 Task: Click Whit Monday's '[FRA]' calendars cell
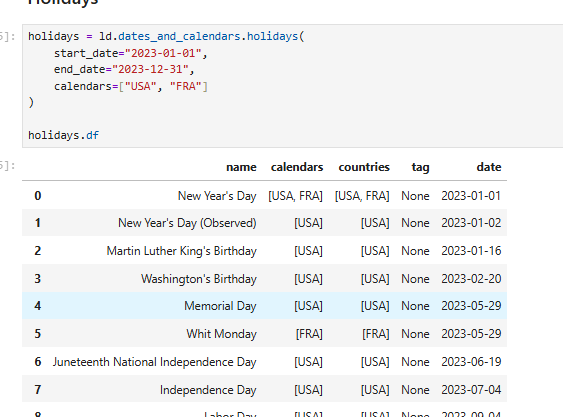(x=309, y=334)
